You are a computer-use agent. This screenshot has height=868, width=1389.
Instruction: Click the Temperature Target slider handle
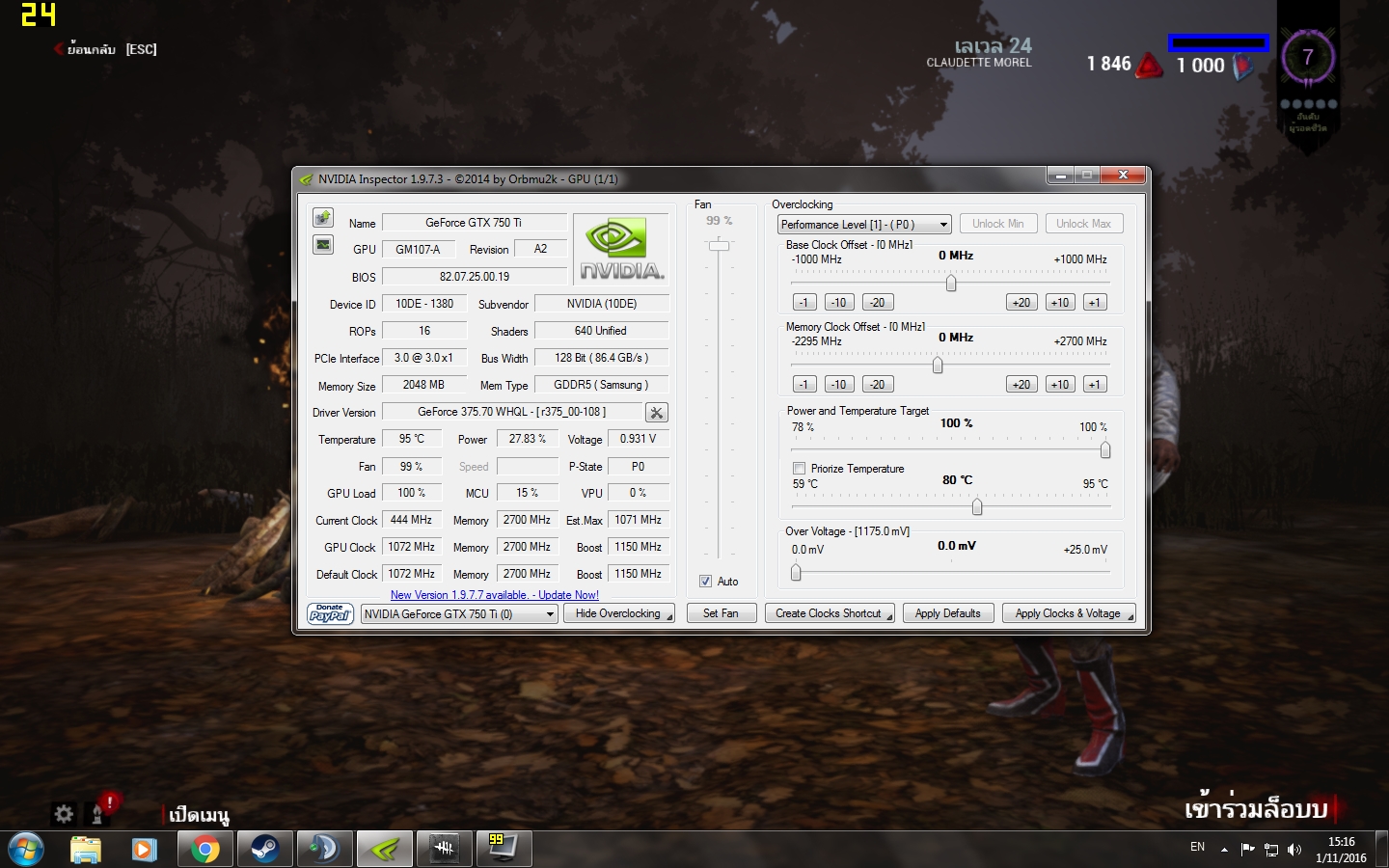977,506
